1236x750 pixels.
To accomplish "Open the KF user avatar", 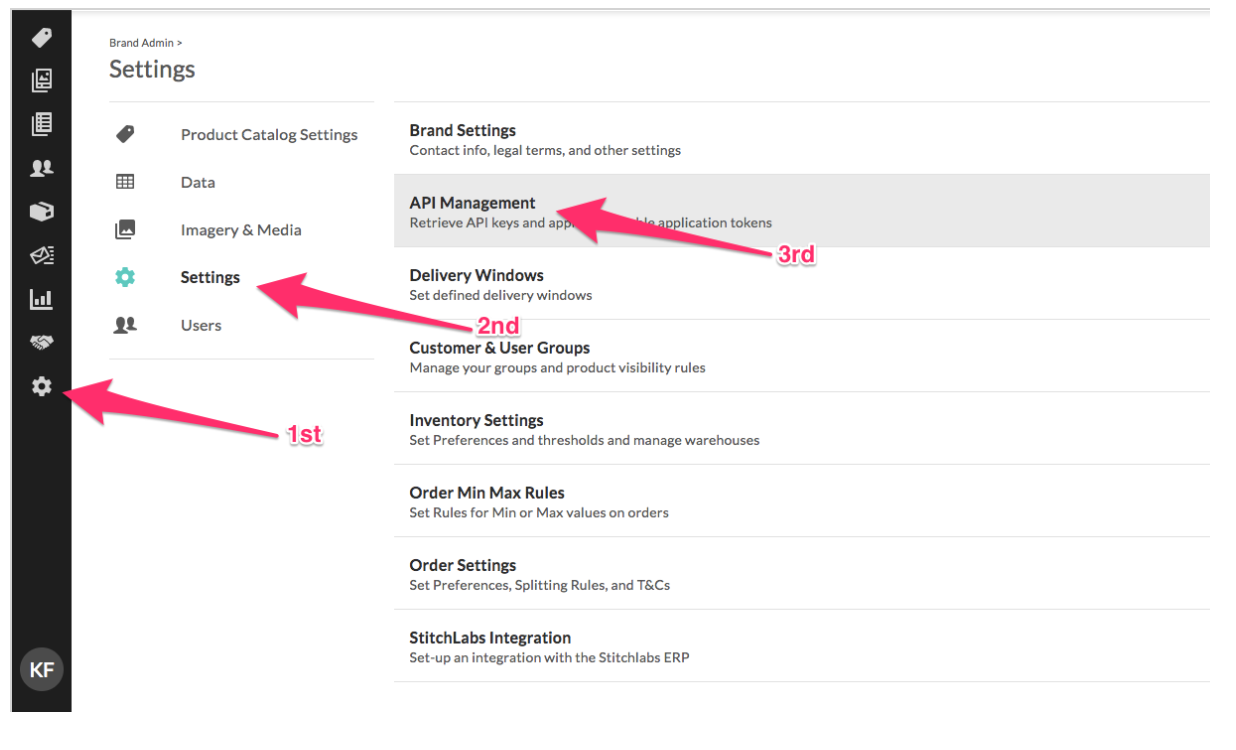I will tap(41, 670).
